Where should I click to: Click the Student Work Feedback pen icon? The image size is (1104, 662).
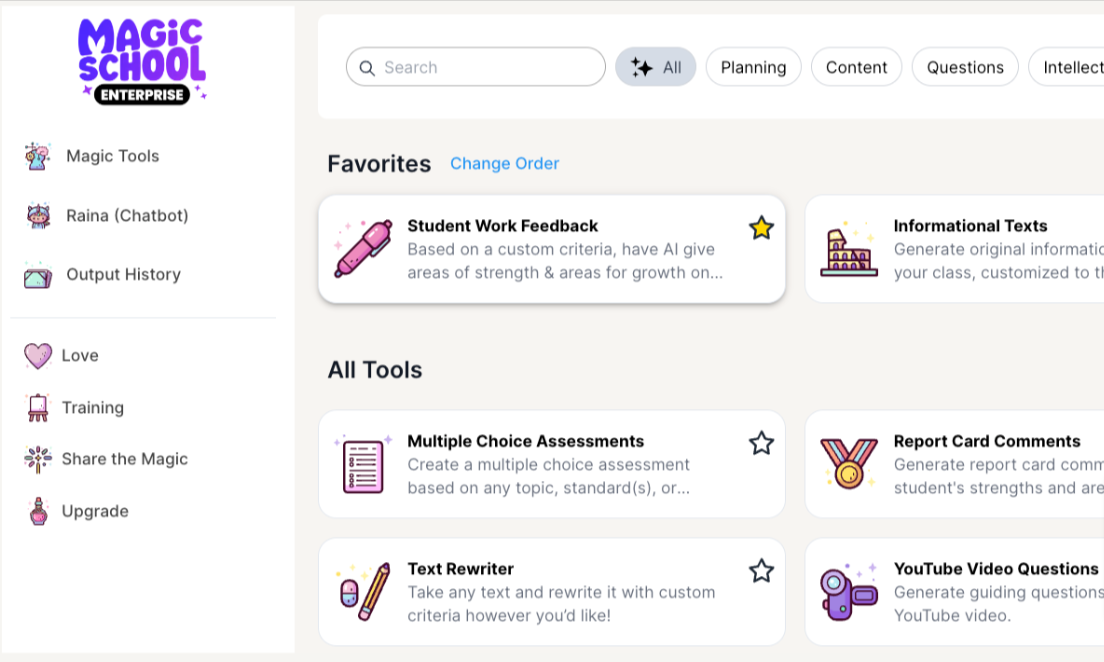tap(362, 249)
